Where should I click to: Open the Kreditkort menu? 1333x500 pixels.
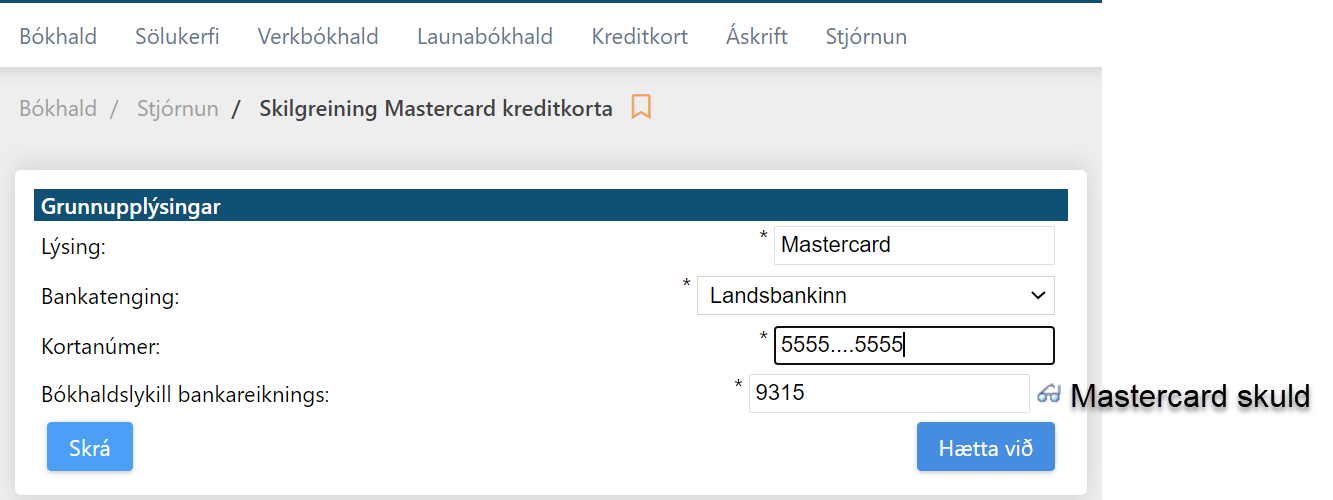640,37
